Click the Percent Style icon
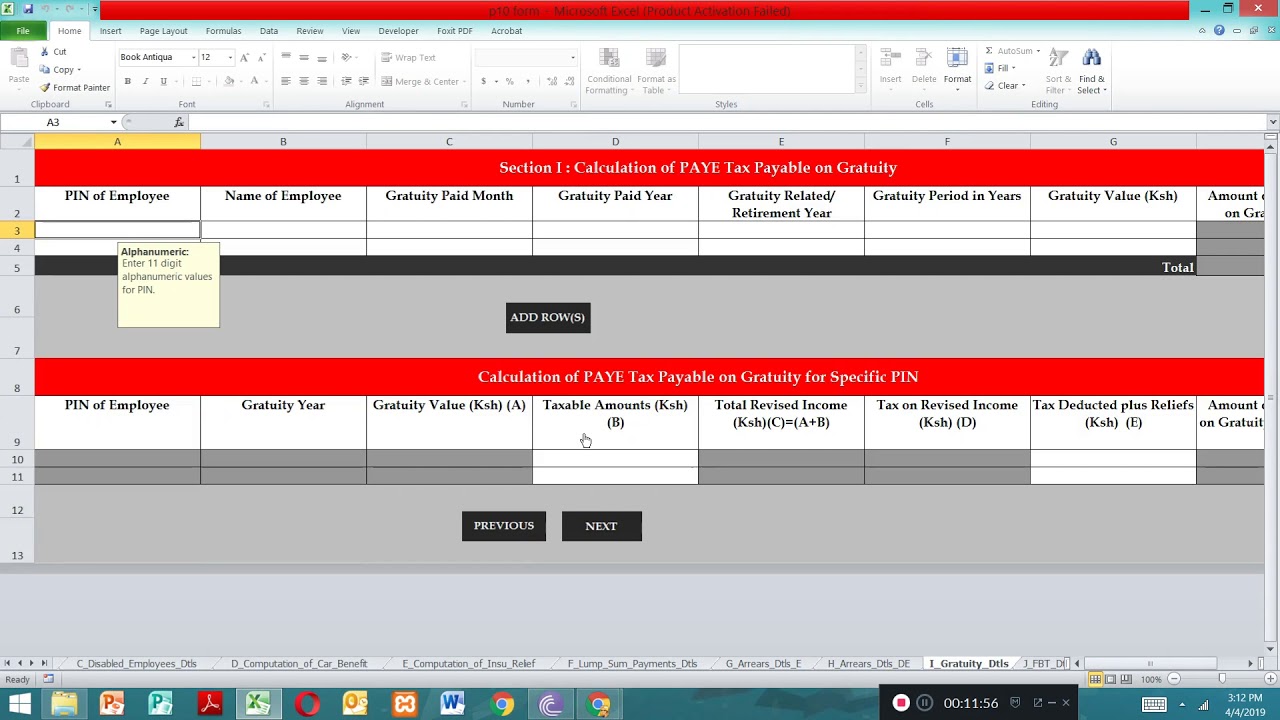 (509, 81)
